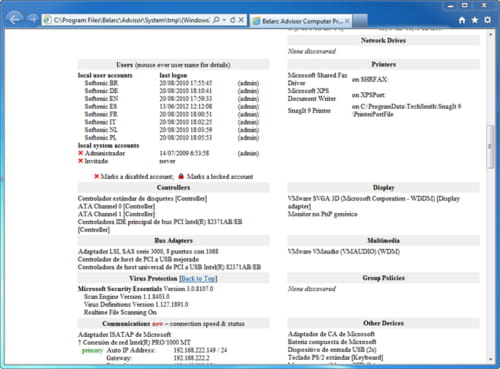This screenshot has width=500, height=369.
Task: Click Microsoft XPS Document Writer entry
Action: coord(312,95)
